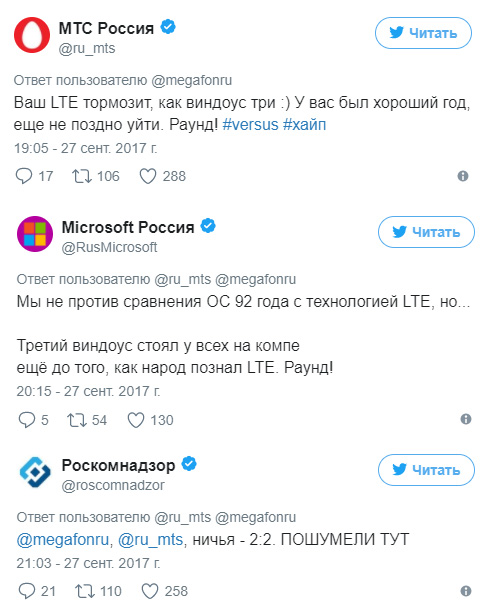Open info icon on Microsoft tweet

click(466, 419)
